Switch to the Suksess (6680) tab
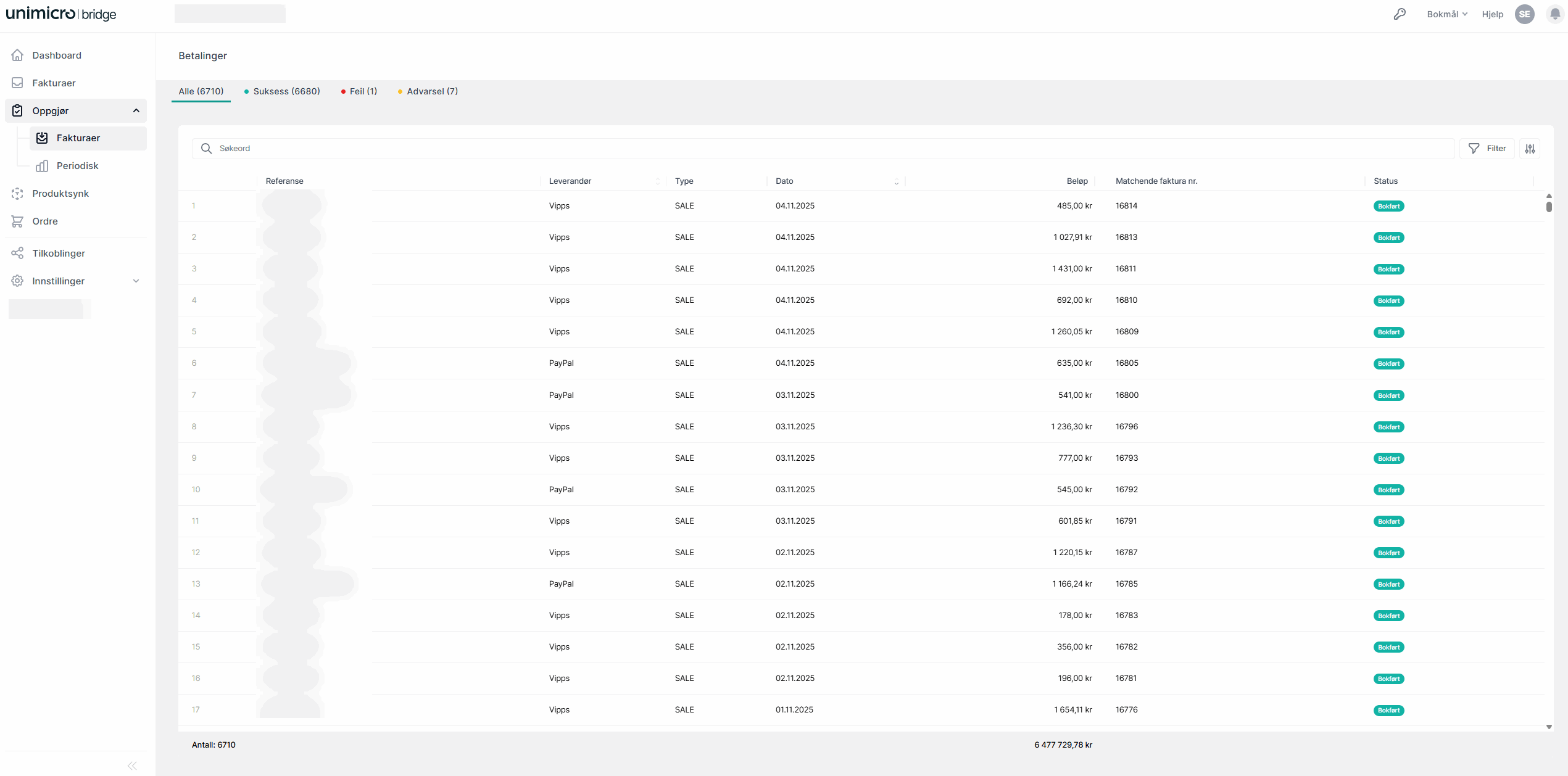 (282, 91)
